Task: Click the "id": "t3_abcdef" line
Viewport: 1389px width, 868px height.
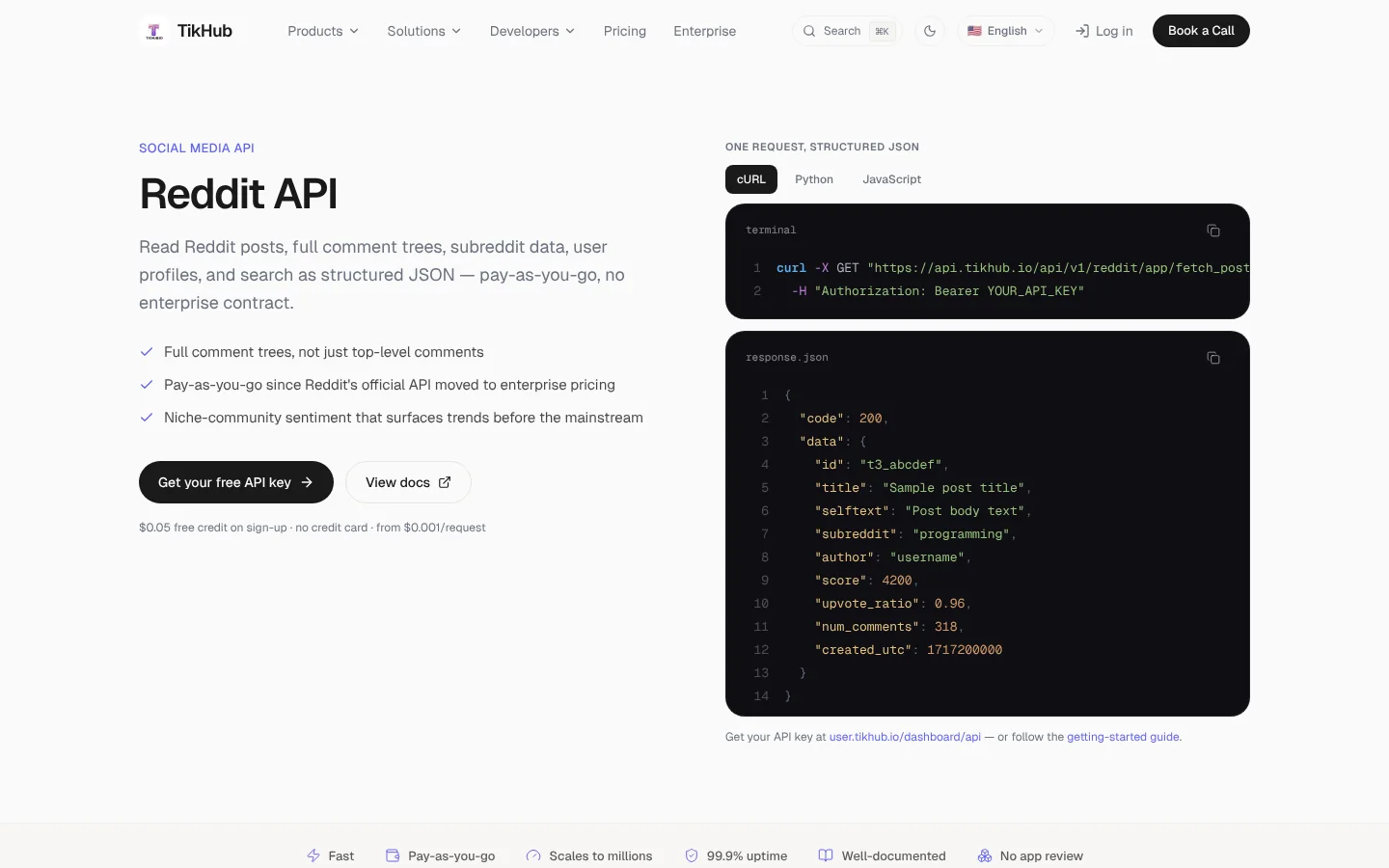Action: pyautogui.click(x=882, y=465)
